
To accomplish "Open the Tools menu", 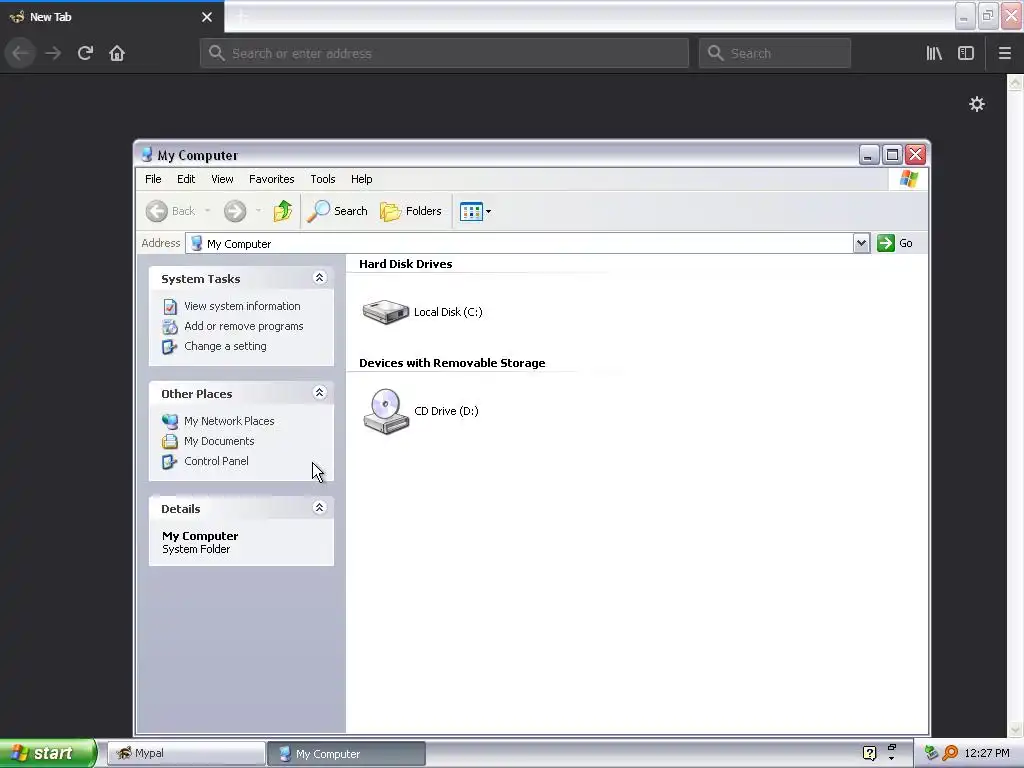I will [x=323, y=179].
